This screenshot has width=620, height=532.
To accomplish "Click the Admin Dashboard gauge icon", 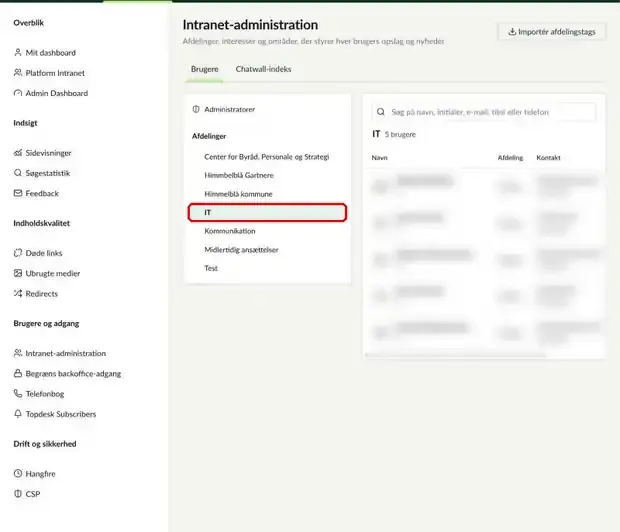I will tap(18, 93).
